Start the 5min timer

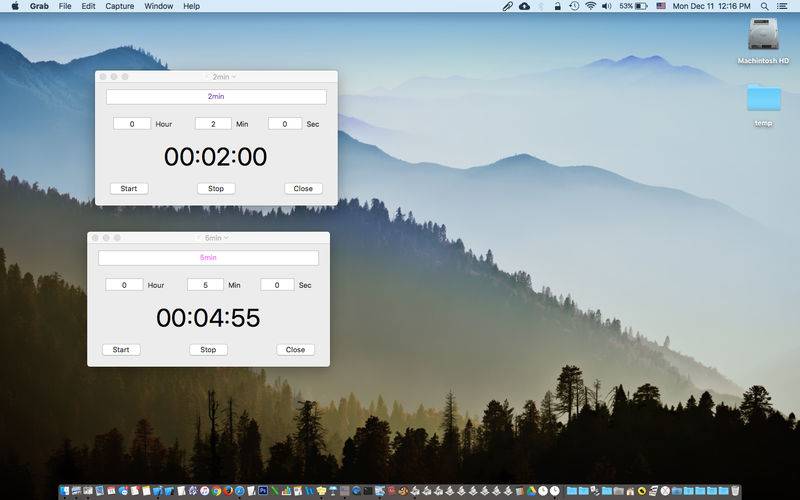121,350
